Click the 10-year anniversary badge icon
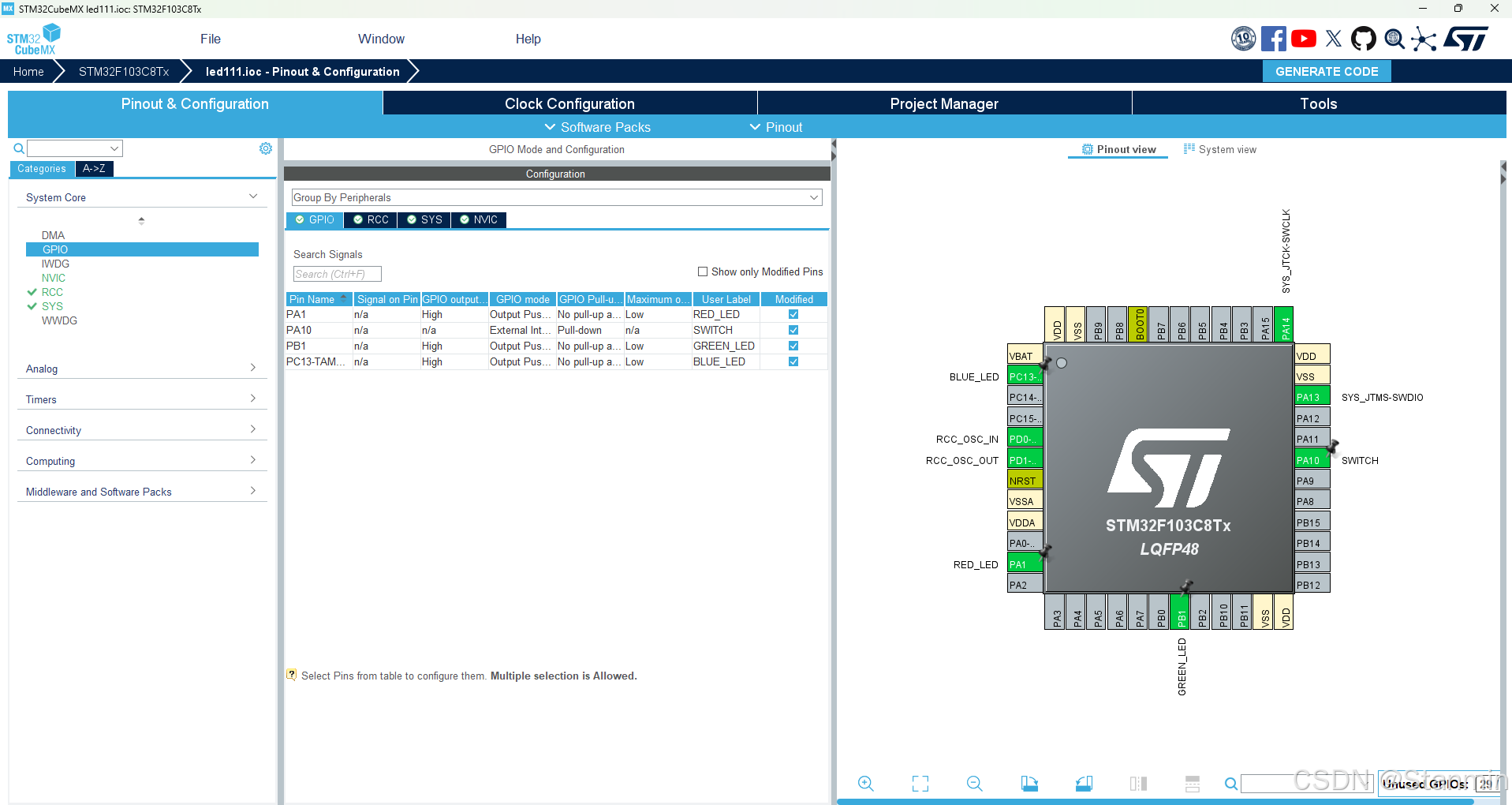Screen dimensions: 1512x805 [1244, 39]
